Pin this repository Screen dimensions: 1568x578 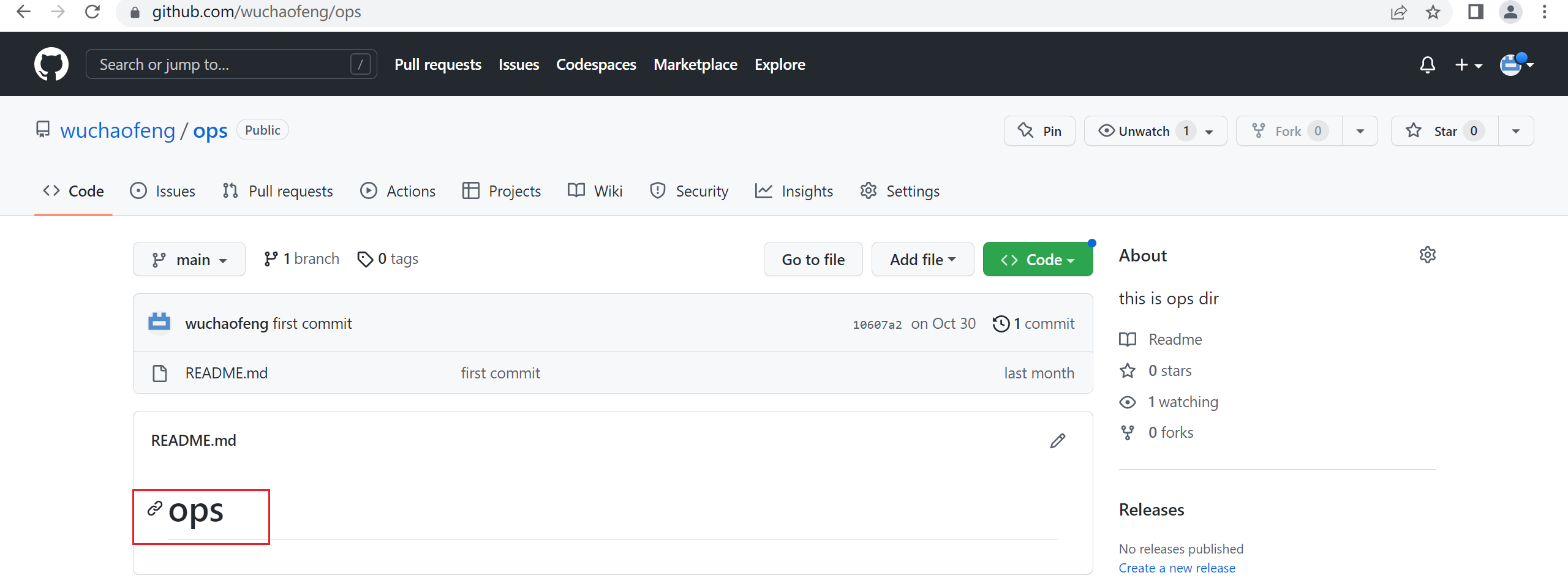coord(1039,131)
